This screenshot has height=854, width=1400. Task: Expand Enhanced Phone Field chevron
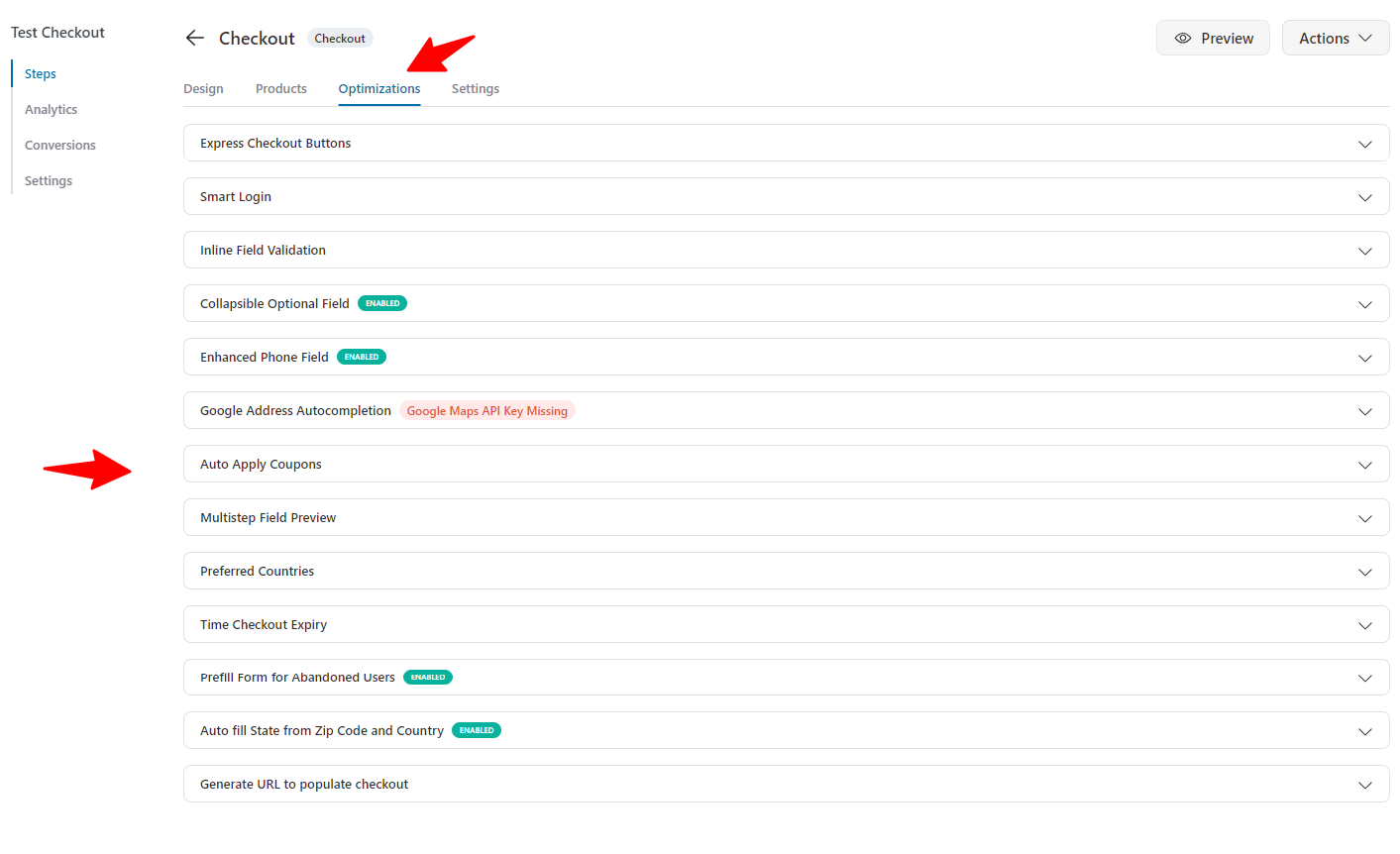(1365, 358)
